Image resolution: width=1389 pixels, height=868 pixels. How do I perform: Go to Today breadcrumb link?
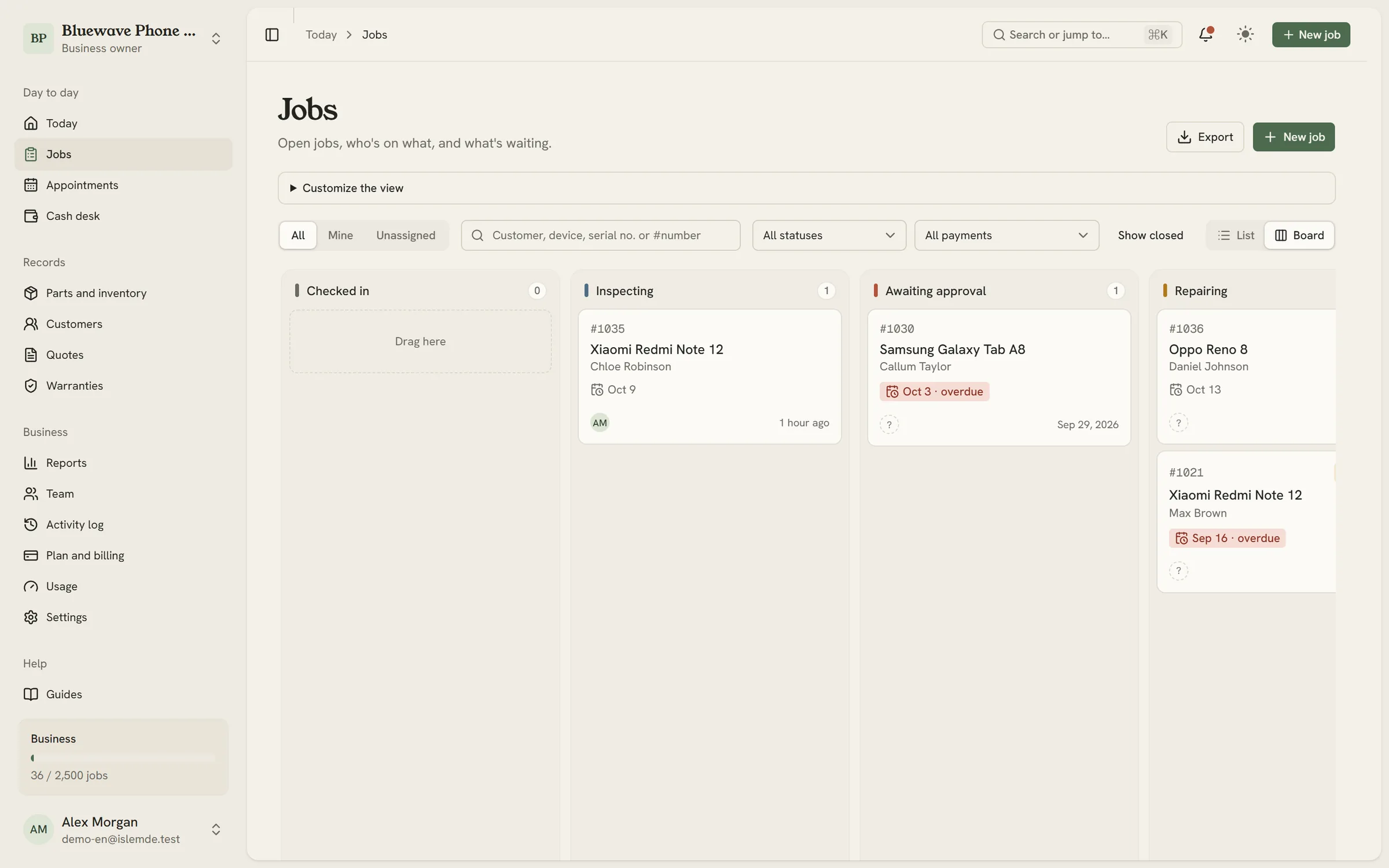click(x=321, y=35)
